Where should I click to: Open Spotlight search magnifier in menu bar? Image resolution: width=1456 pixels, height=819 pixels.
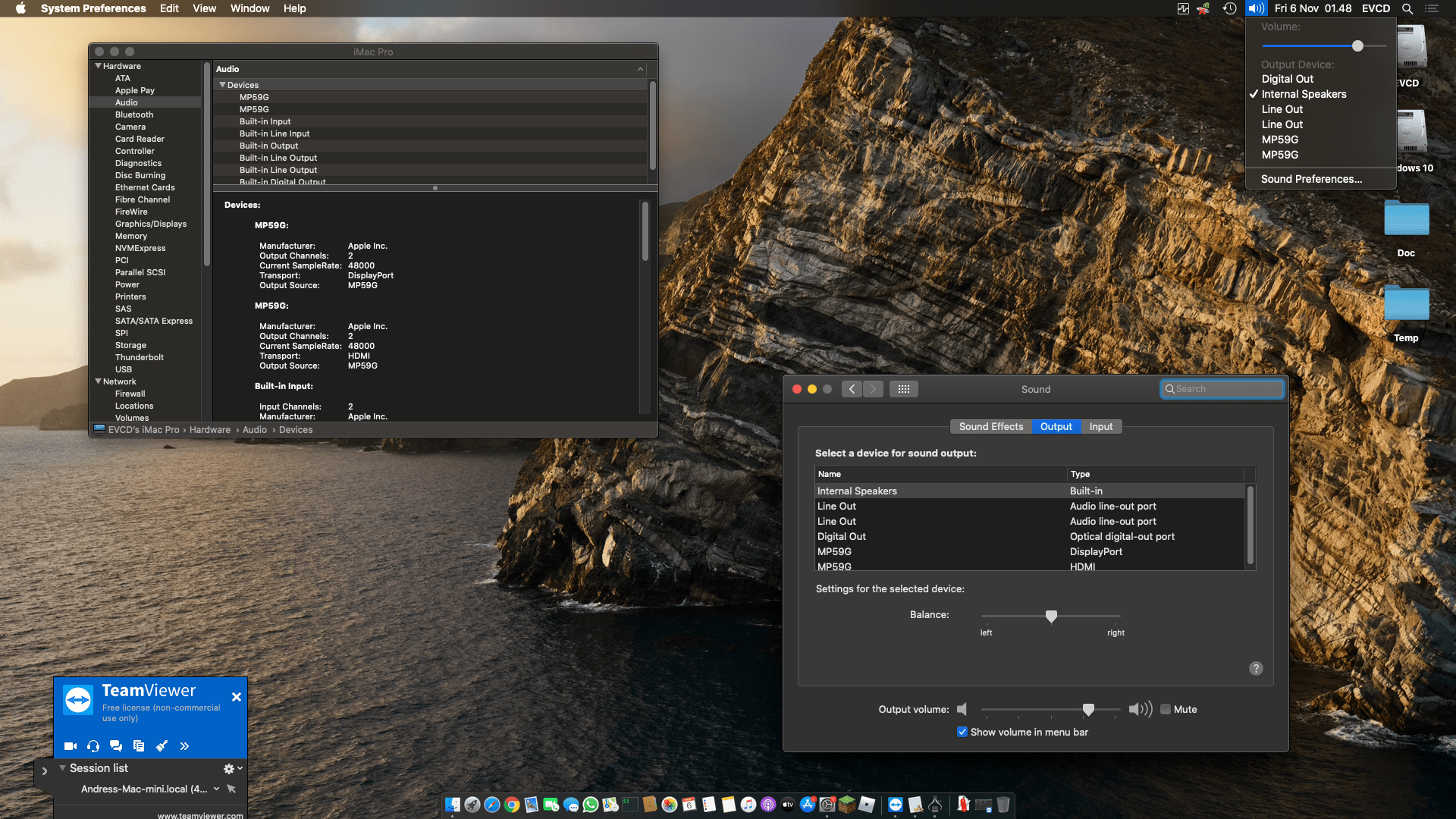click(x=1407, y=8)
